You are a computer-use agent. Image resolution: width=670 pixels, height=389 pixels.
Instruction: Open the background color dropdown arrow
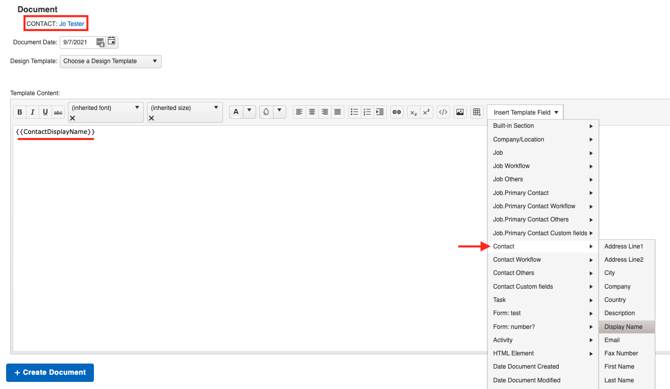click(x=279, y=111)
